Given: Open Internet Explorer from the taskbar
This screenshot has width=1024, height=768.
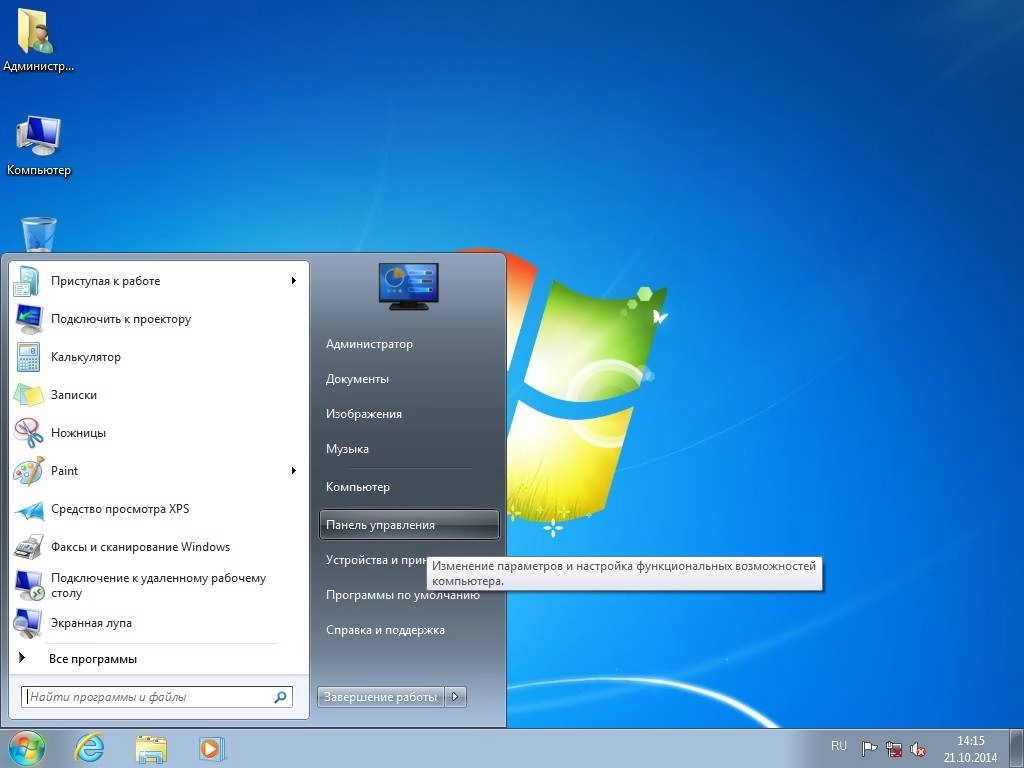Looking at the screenshot, I should [x=89, y=748].
